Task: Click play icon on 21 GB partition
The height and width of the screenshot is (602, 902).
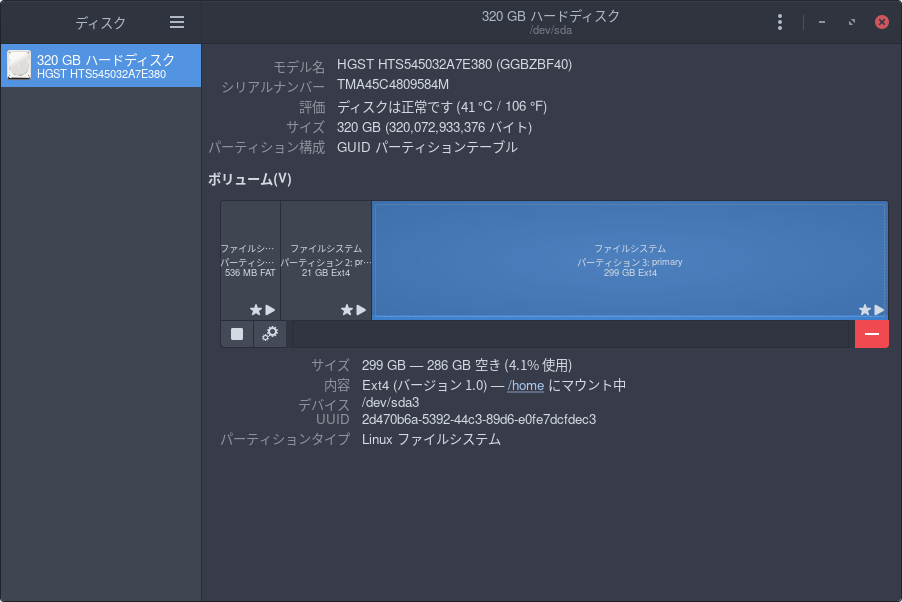Action: (x=362, y=310)
